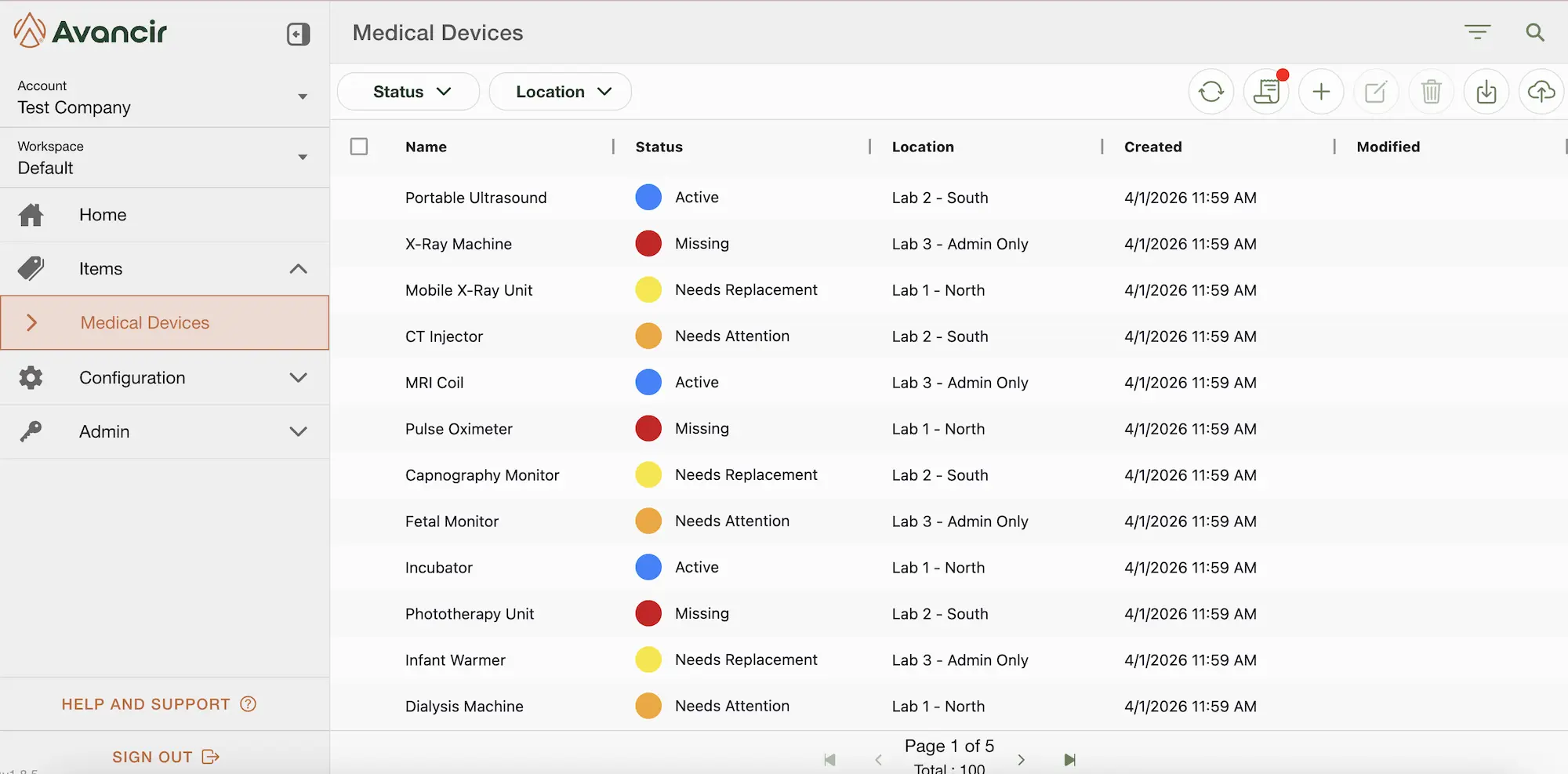Open the Location filter dropdown
Screen dimensions: 1568x774
point(561,92)
